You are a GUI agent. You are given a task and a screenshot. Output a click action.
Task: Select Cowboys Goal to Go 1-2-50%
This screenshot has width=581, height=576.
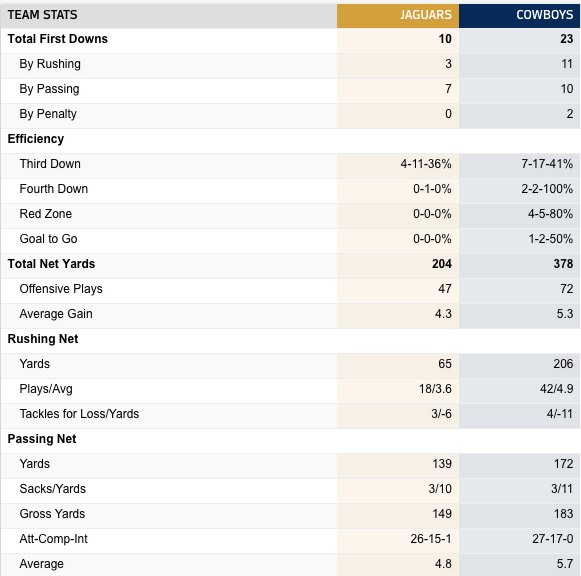pyautogui.click(x=551, y=239)
